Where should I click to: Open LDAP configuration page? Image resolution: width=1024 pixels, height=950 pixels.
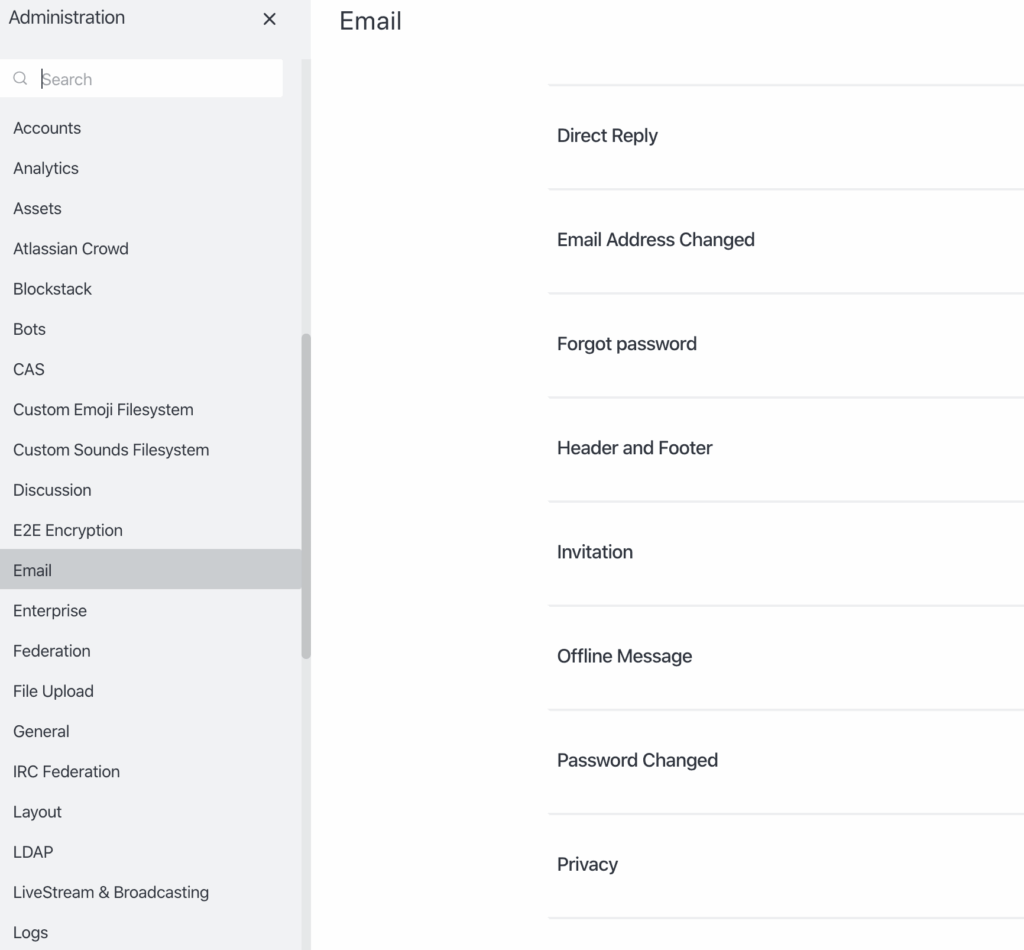point(33,852)
